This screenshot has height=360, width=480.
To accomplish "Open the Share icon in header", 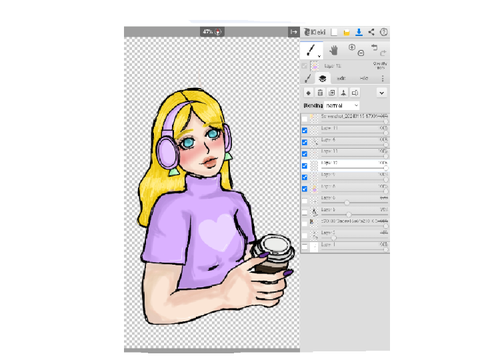I will point(371,32).
